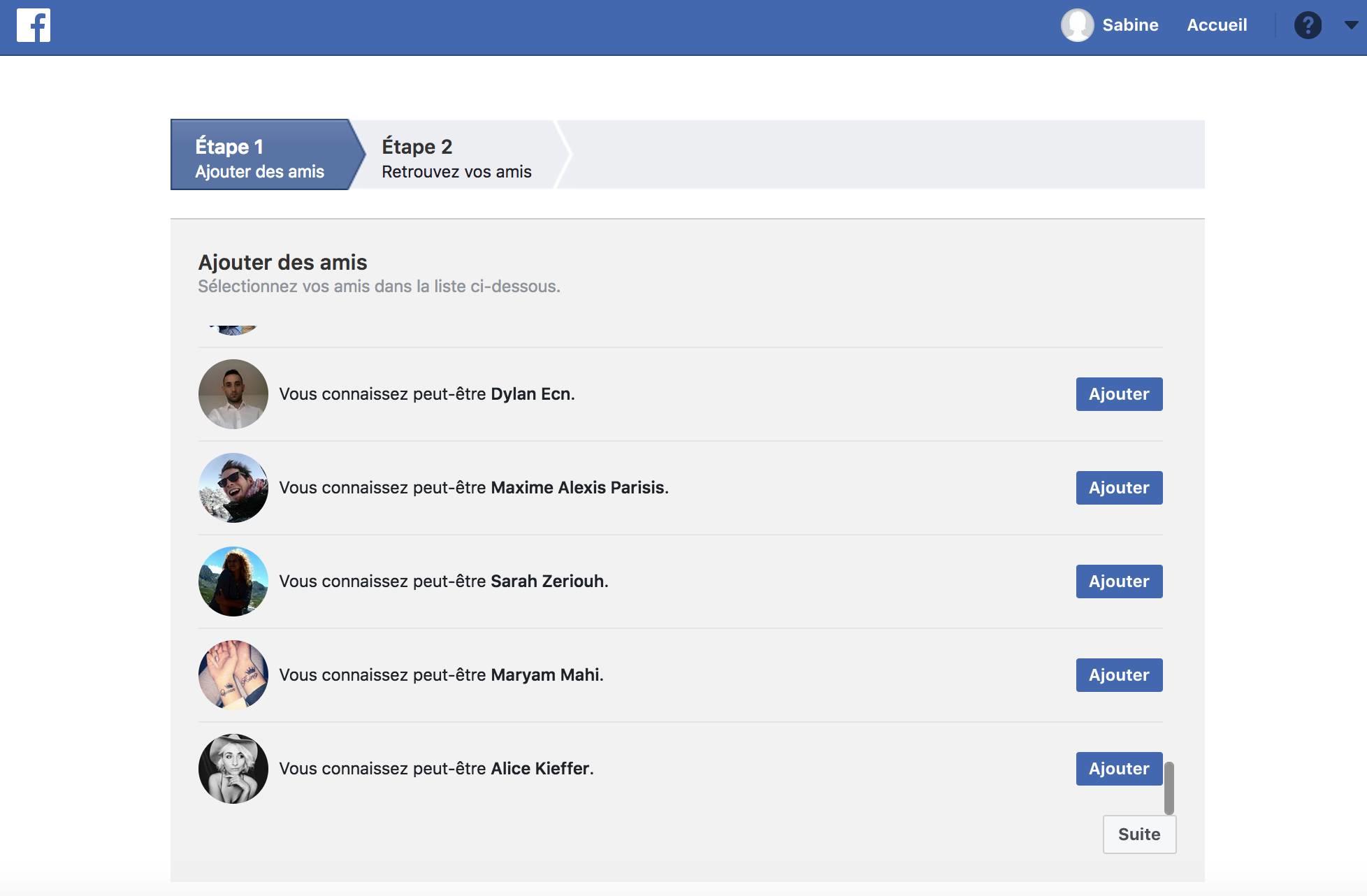Add Maryam Mahi with the Ajouter button
This screenshot has height=896, width=1367.
point(1119,675)
